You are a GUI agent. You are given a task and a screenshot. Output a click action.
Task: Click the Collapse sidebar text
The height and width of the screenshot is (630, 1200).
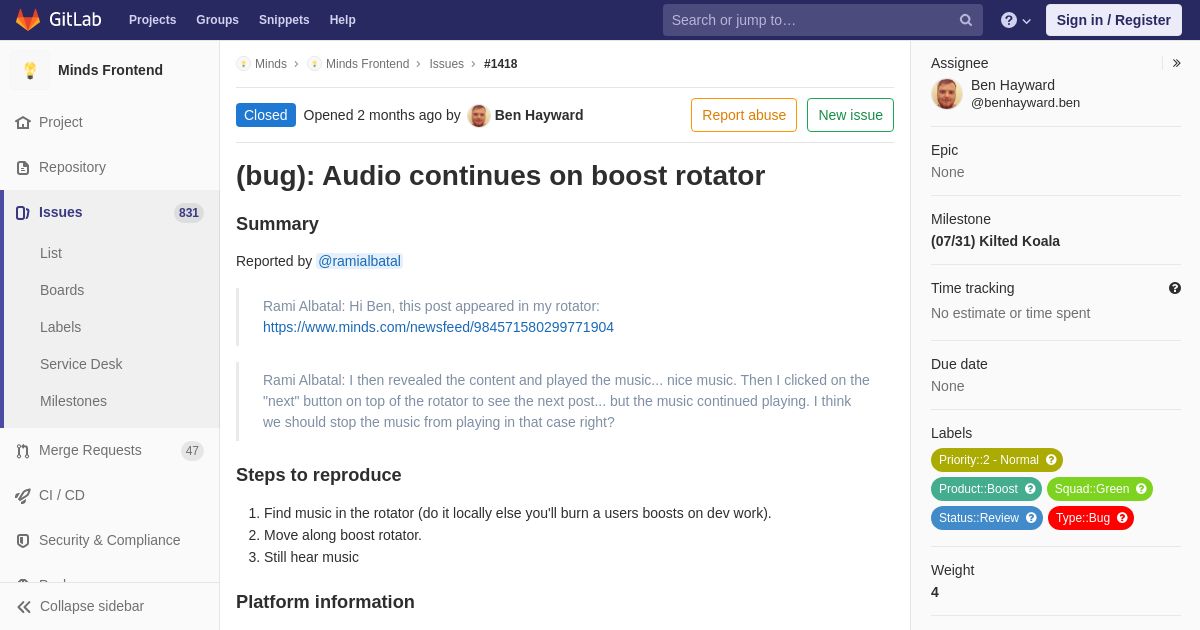pos(92,606)
